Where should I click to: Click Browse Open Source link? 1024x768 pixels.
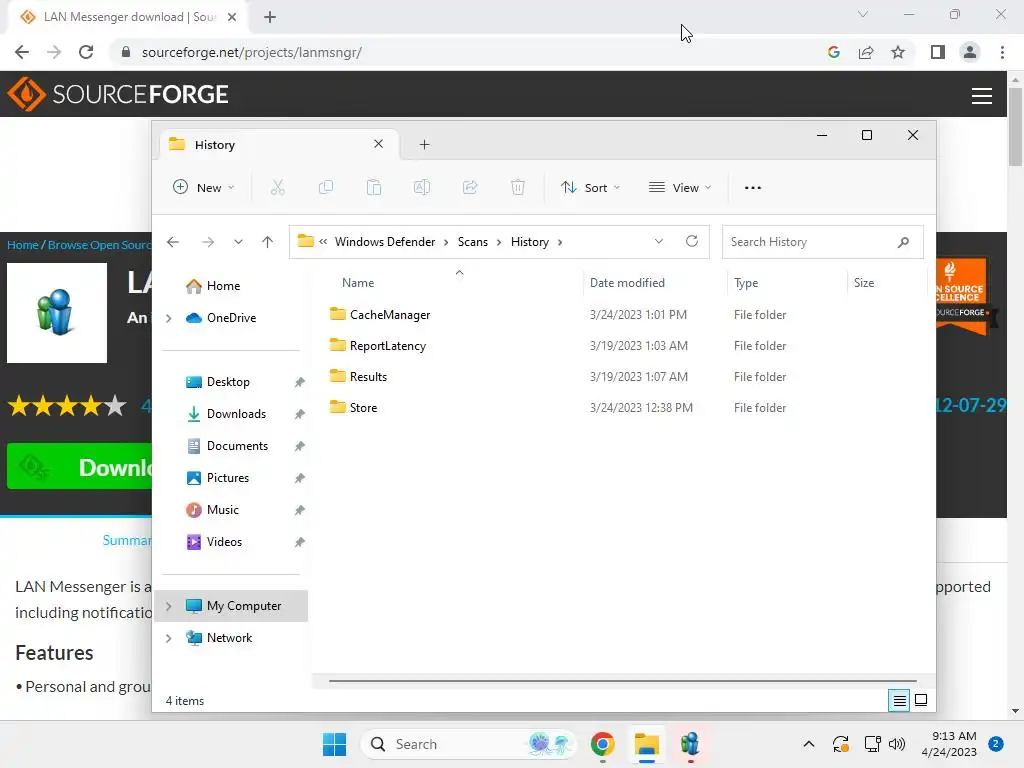[99, 245]
